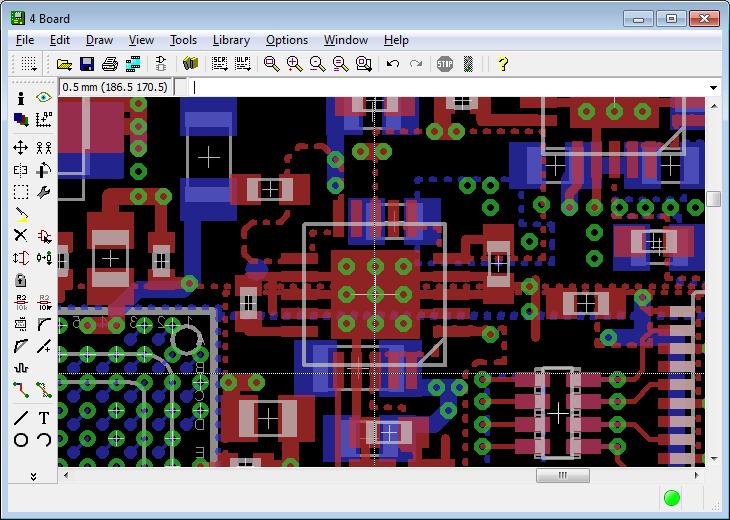Image resolution: width=730 pixels, height=520 pixels.
Task: Redraw the view with the magnifier icon
Action: tap(340, 63)
